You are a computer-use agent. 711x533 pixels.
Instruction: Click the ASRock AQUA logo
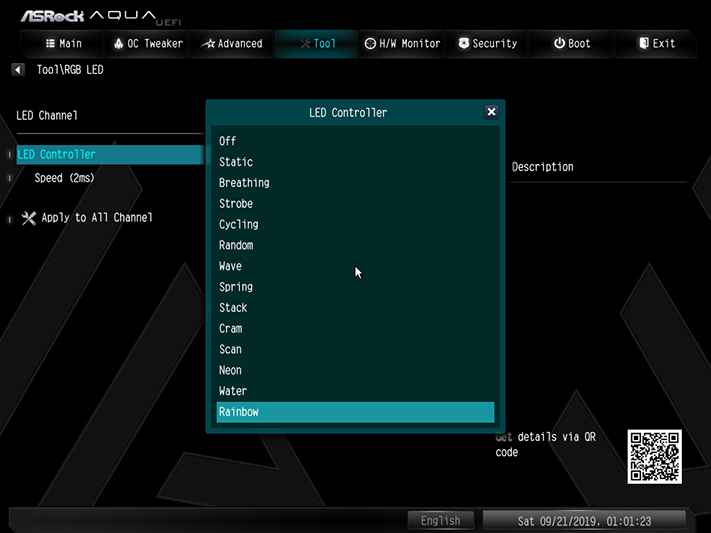click(x=100, y=17)
